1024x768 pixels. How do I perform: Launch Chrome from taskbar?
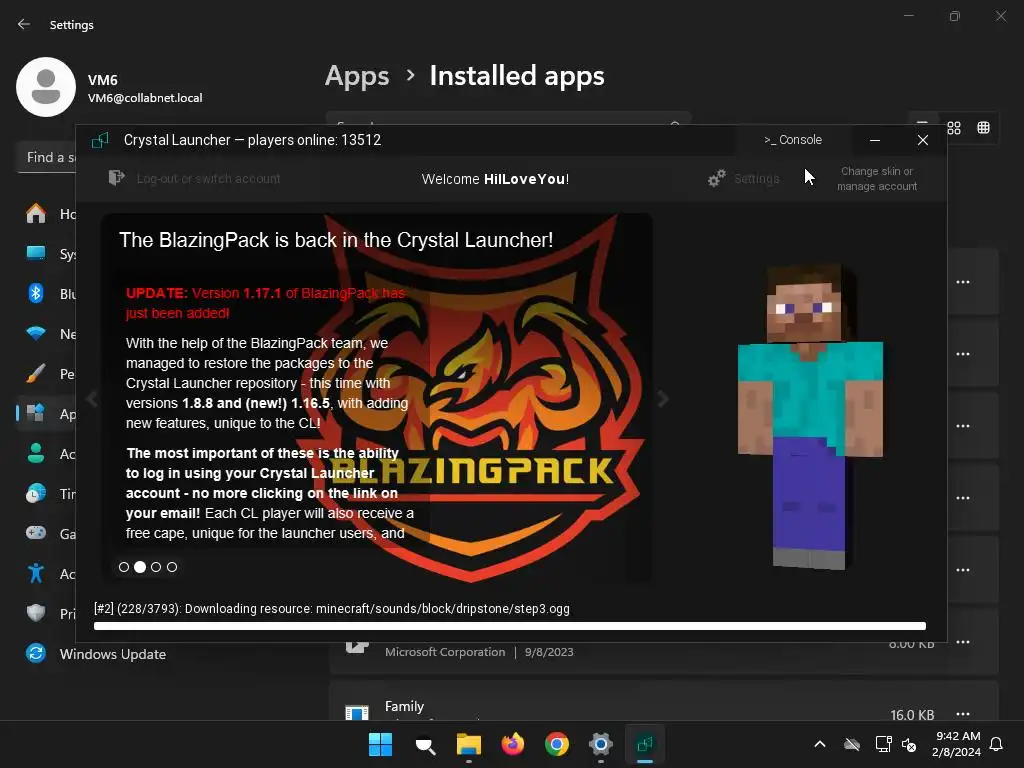[557, 744]
